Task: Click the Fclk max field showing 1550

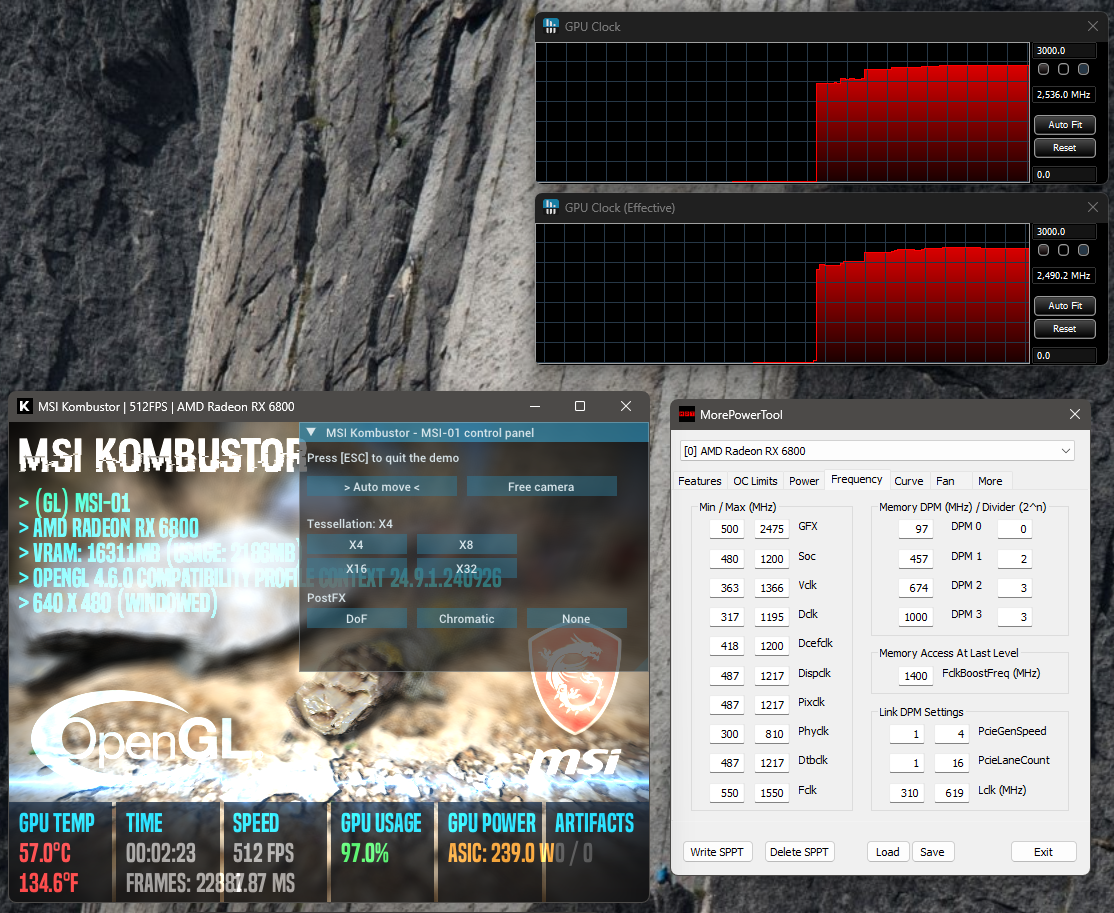Action: coord(772,793)
